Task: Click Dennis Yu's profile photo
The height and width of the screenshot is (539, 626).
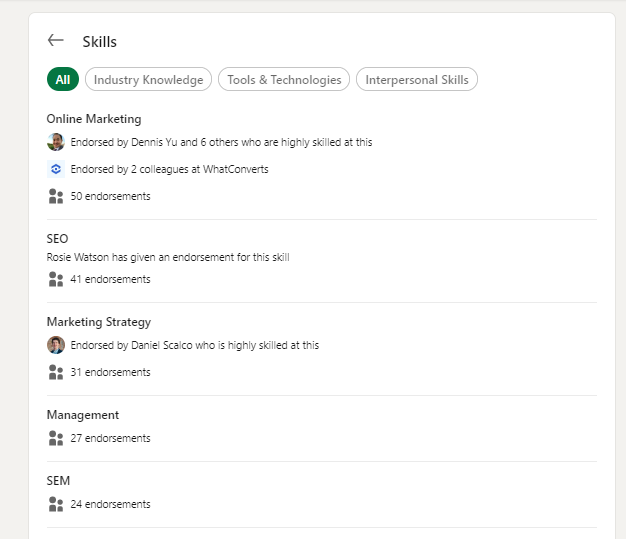Action: (x=56, y=142)
